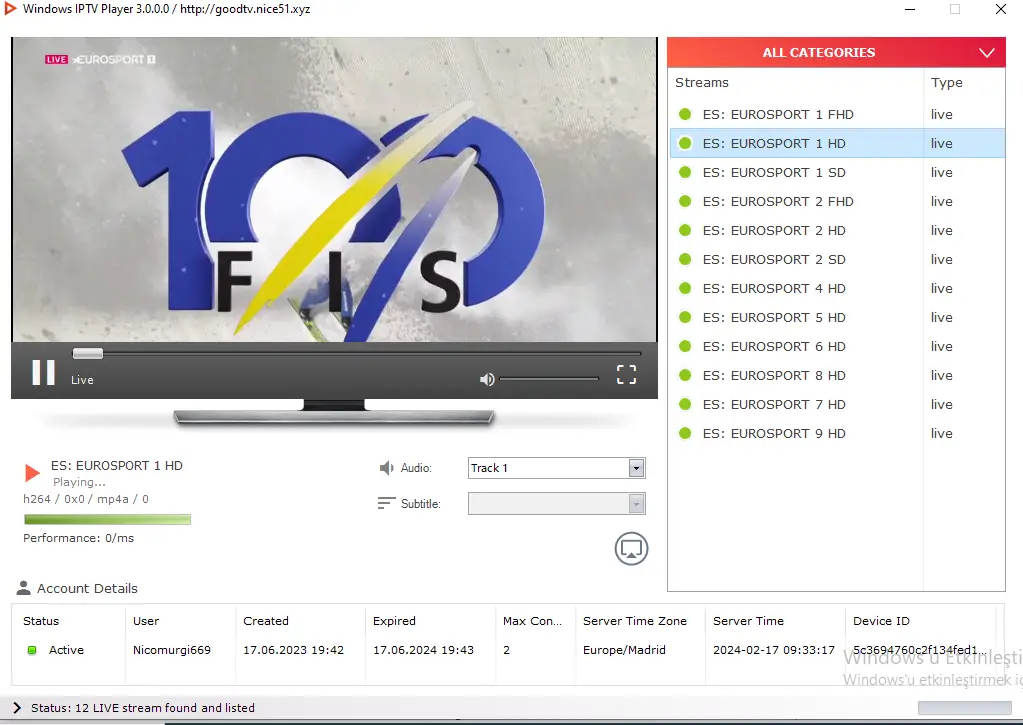Viewport: 1023px width, 725px height.
Task: Click the app logo in title bar
Action: pyautogui.click(x=10, y=8)
